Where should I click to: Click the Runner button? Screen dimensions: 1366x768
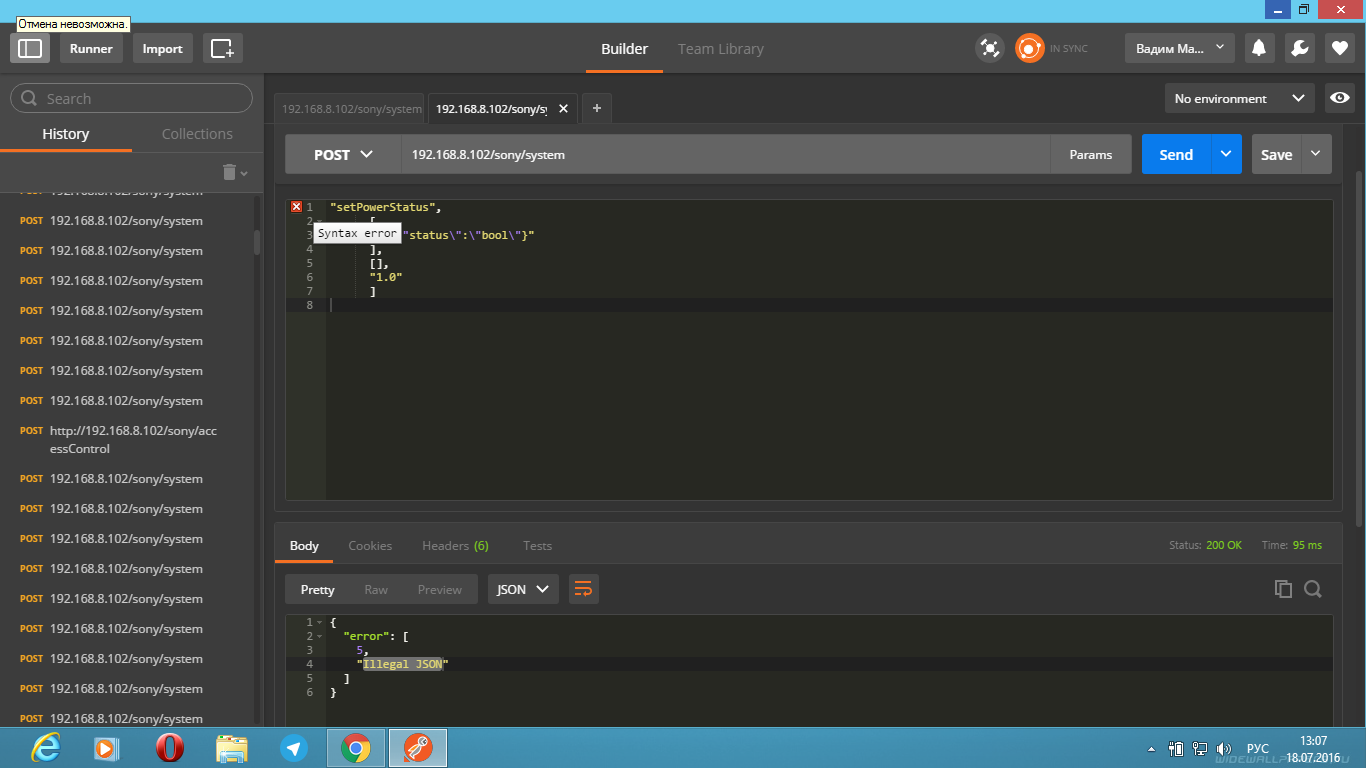[91, 48]
